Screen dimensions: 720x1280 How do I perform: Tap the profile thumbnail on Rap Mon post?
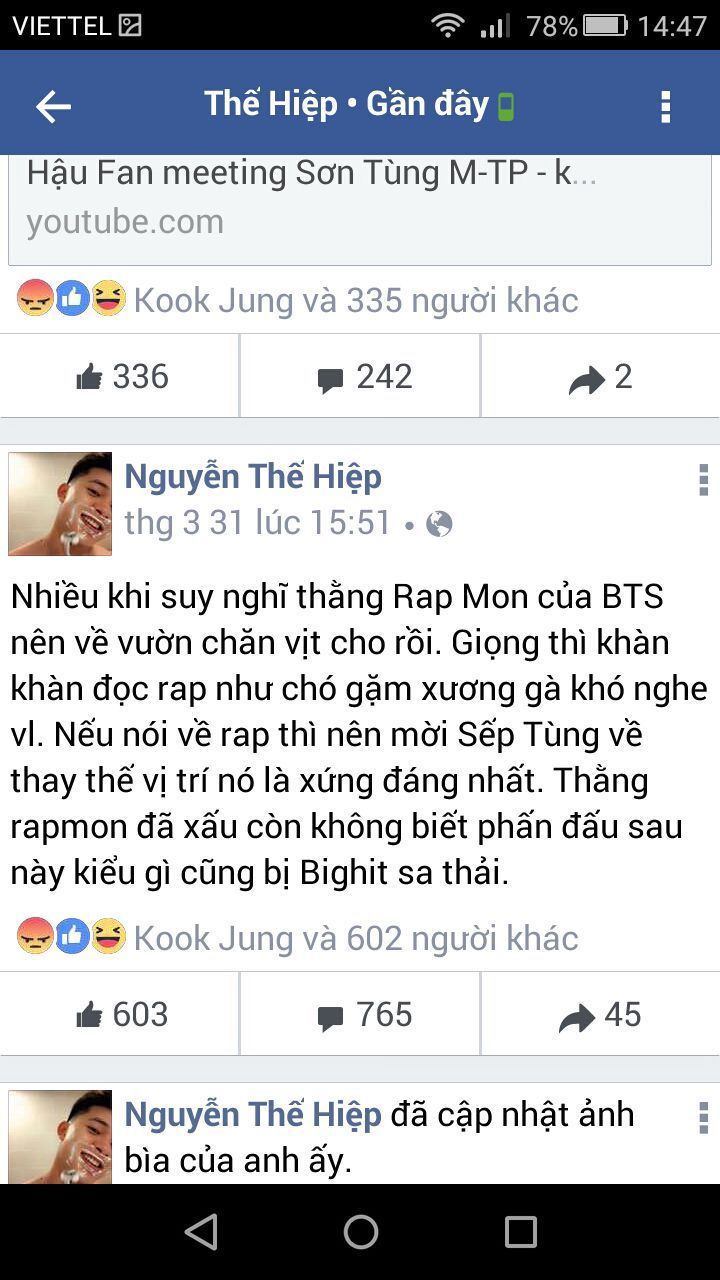coord(60,503)
